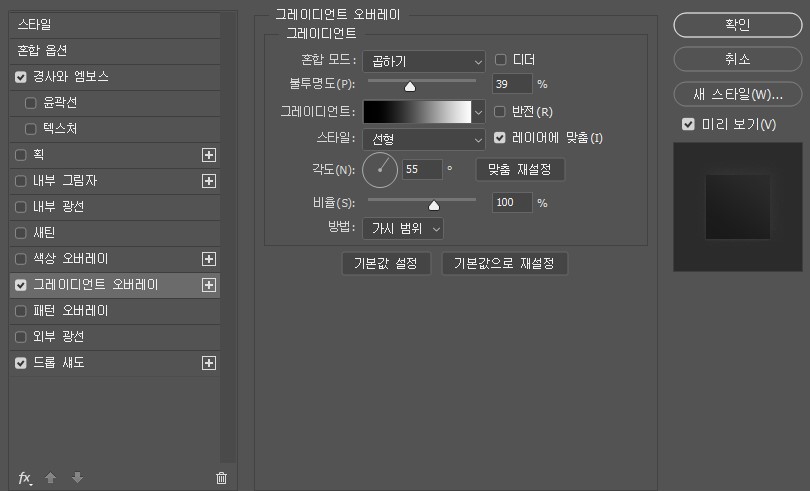Click the 비율 scale slider handle
810x491 pixels.
click(x=434, y=206)
